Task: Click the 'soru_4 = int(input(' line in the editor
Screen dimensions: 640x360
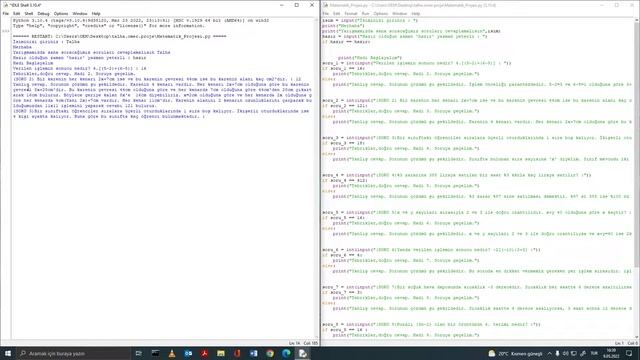Action: [x=456, y=175]
